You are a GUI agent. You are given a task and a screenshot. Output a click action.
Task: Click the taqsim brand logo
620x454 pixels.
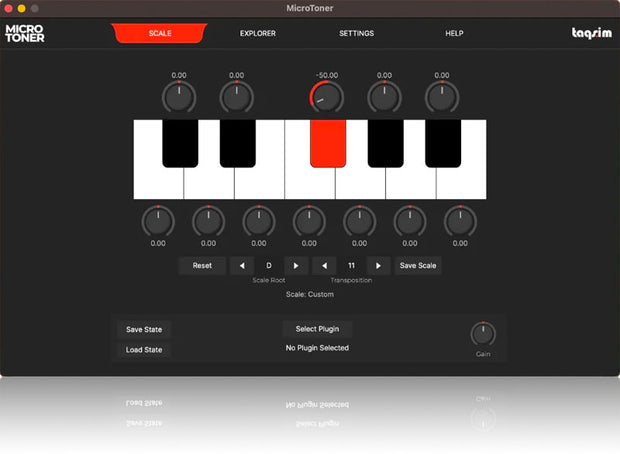[x=592, y=33]
